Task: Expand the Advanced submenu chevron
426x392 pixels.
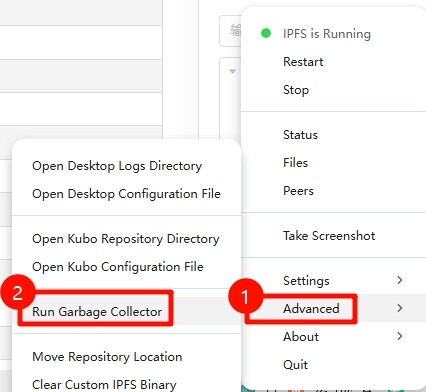Action: click(400, 308)
